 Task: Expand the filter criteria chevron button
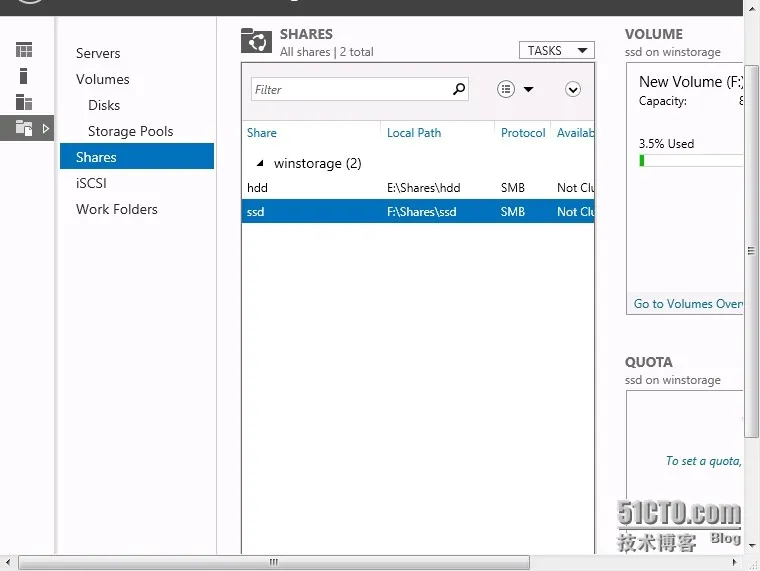572,89
